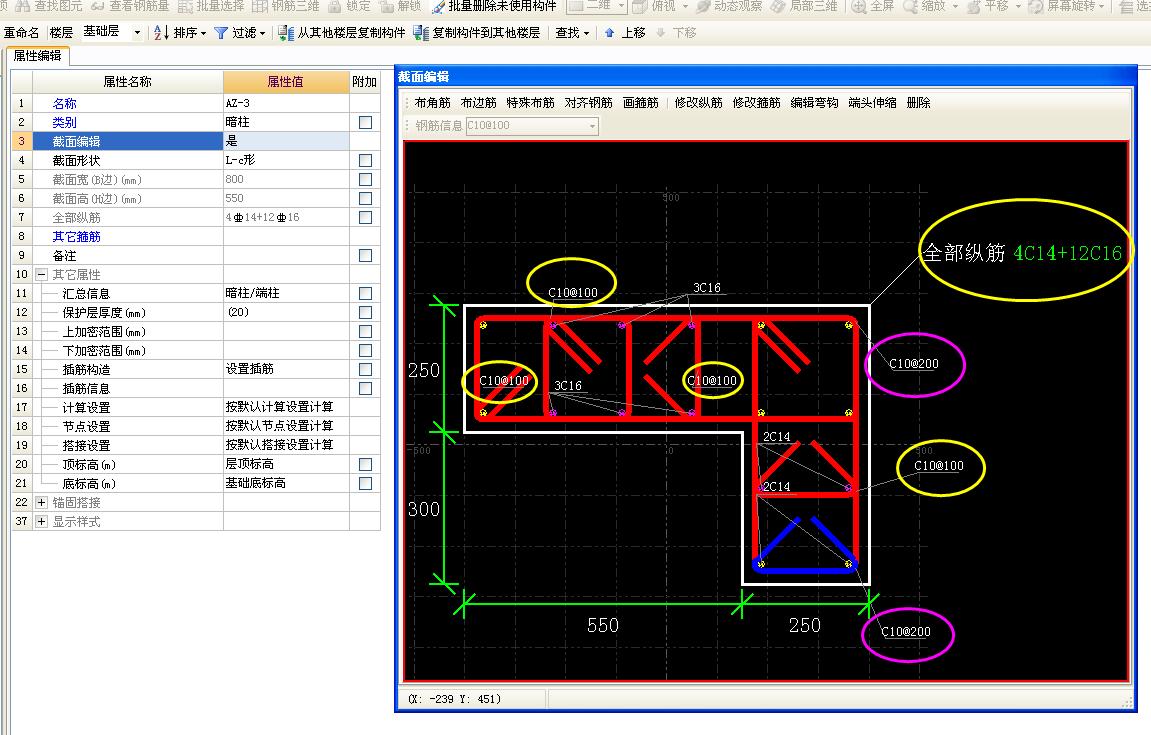The width and height of the screenshot is (1151, 735).
Task: Toggle the 插筋构造 row checkbox
Action: 365,370
